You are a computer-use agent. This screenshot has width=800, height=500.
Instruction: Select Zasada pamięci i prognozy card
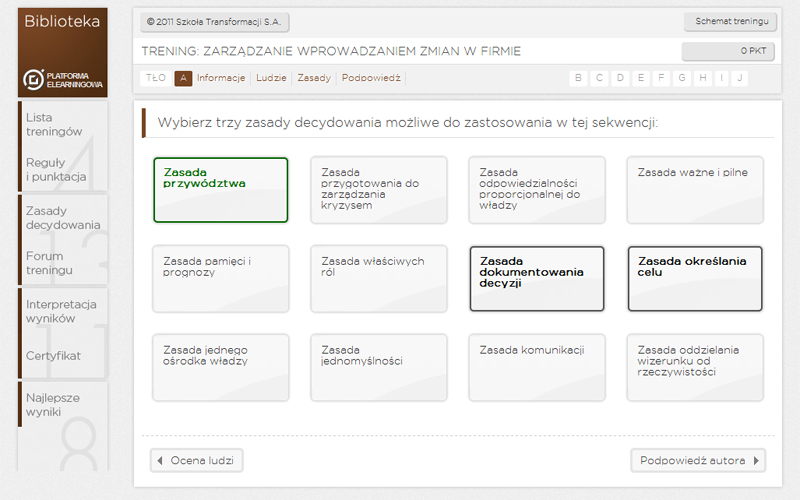pos(221,279)
